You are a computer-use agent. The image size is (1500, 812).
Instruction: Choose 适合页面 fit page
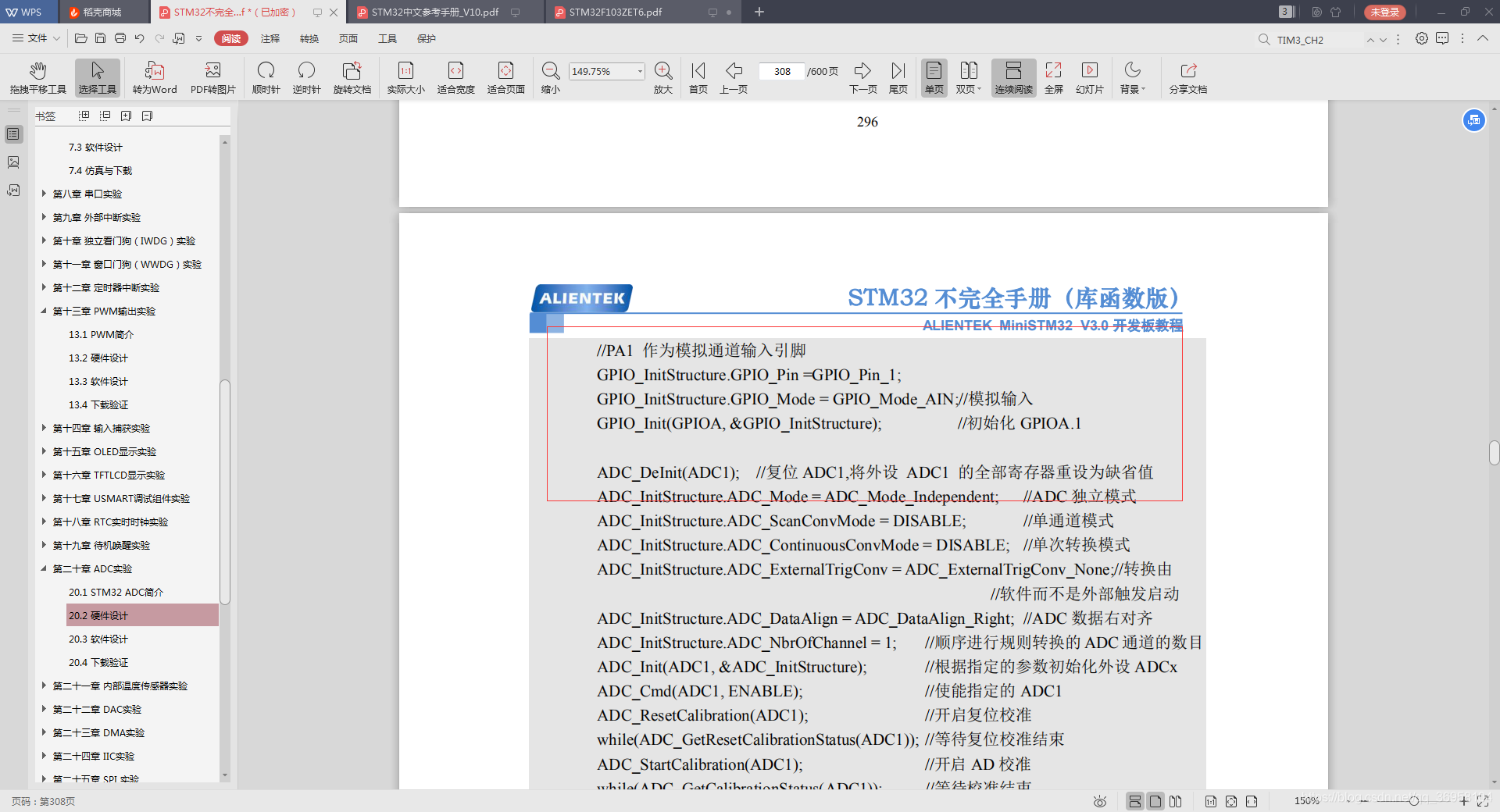(x=505, y=78)
